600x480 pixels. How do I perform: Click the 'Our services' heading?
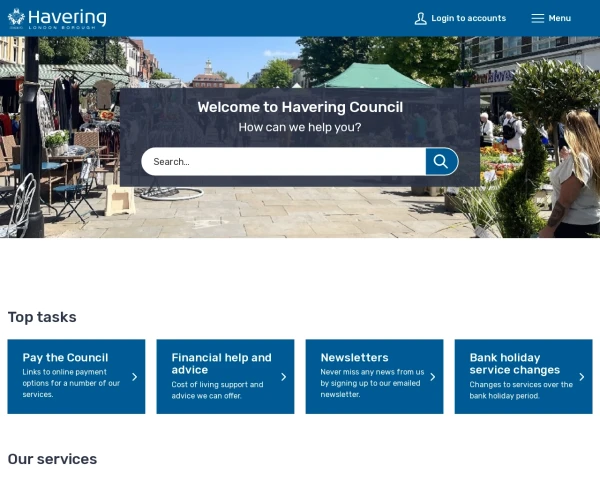tap(52, 459)
